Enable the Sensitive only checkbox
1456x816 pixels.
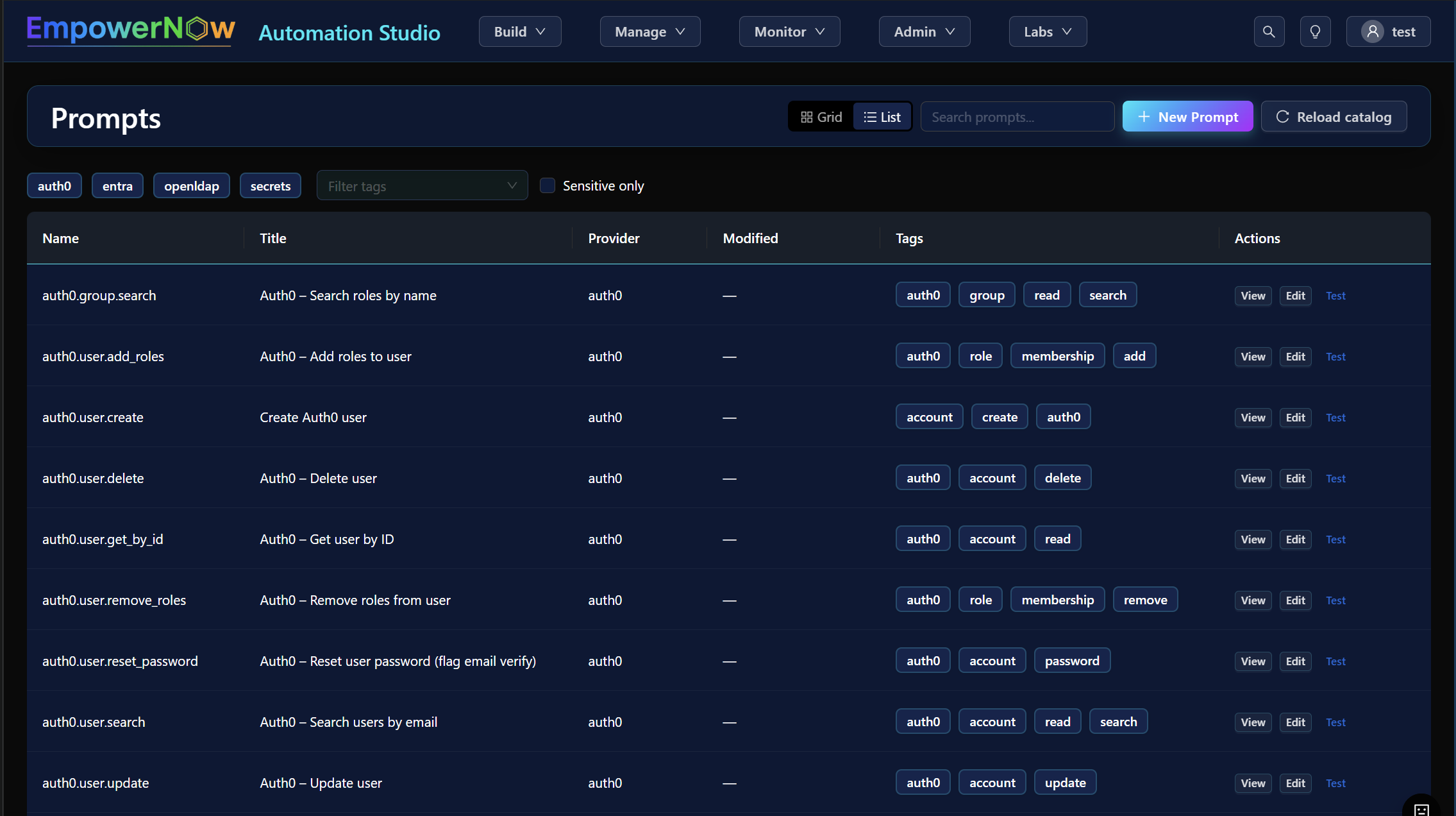coord(548,185)
